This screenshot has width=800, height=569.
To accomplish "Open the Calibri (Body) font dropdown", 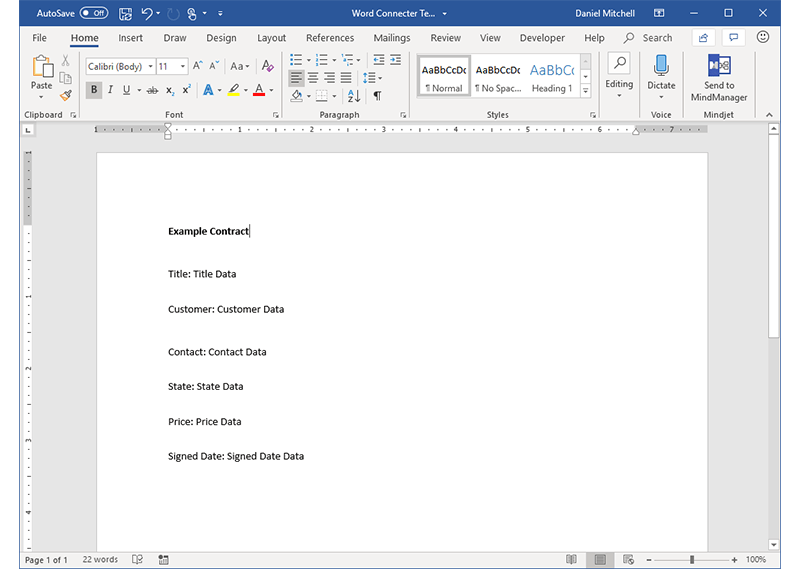I will point(151,66).
